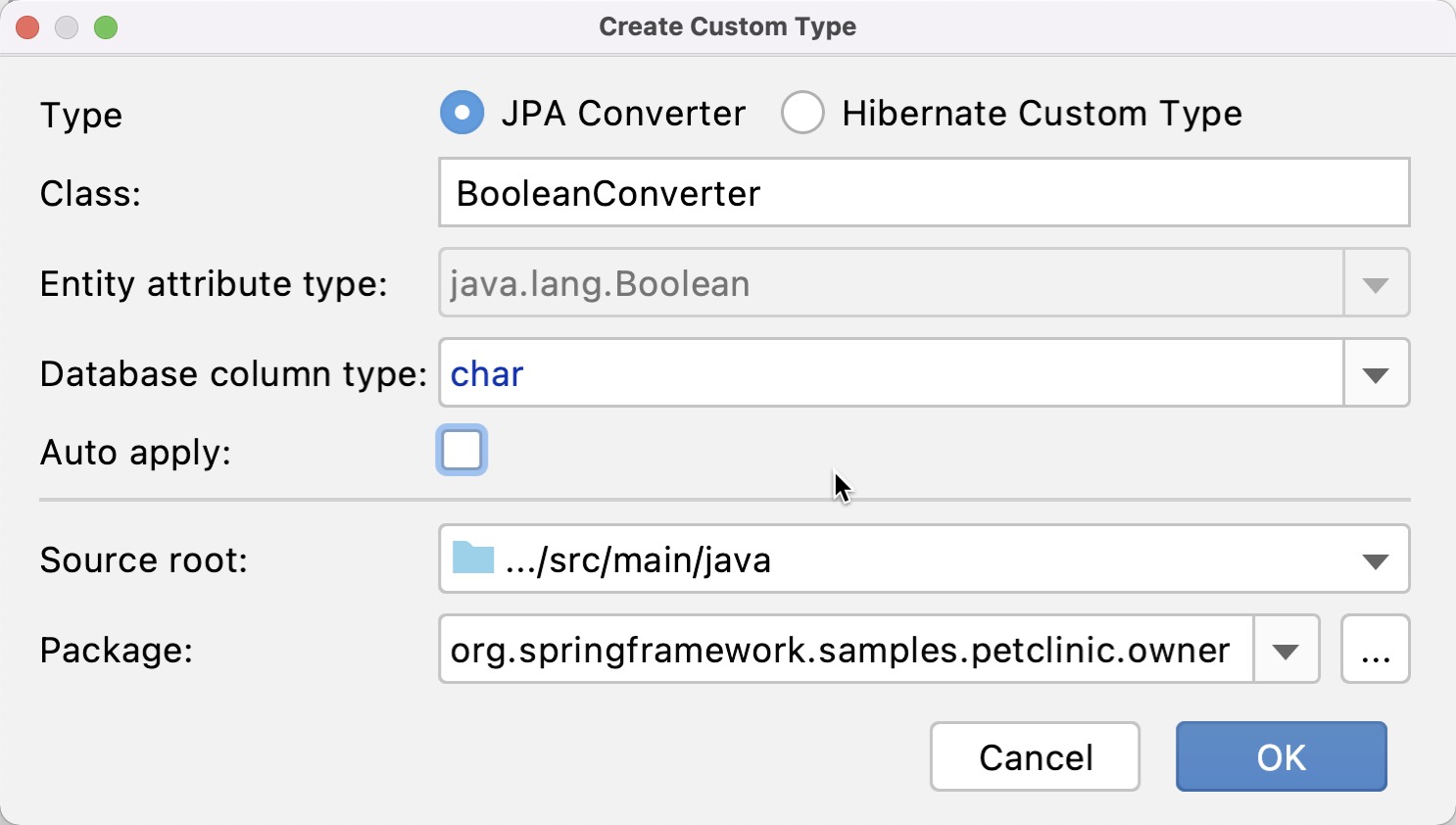Open the Database column type dropdown
This screenshot has width=1456, height=825.
(x=1376, y=373)
